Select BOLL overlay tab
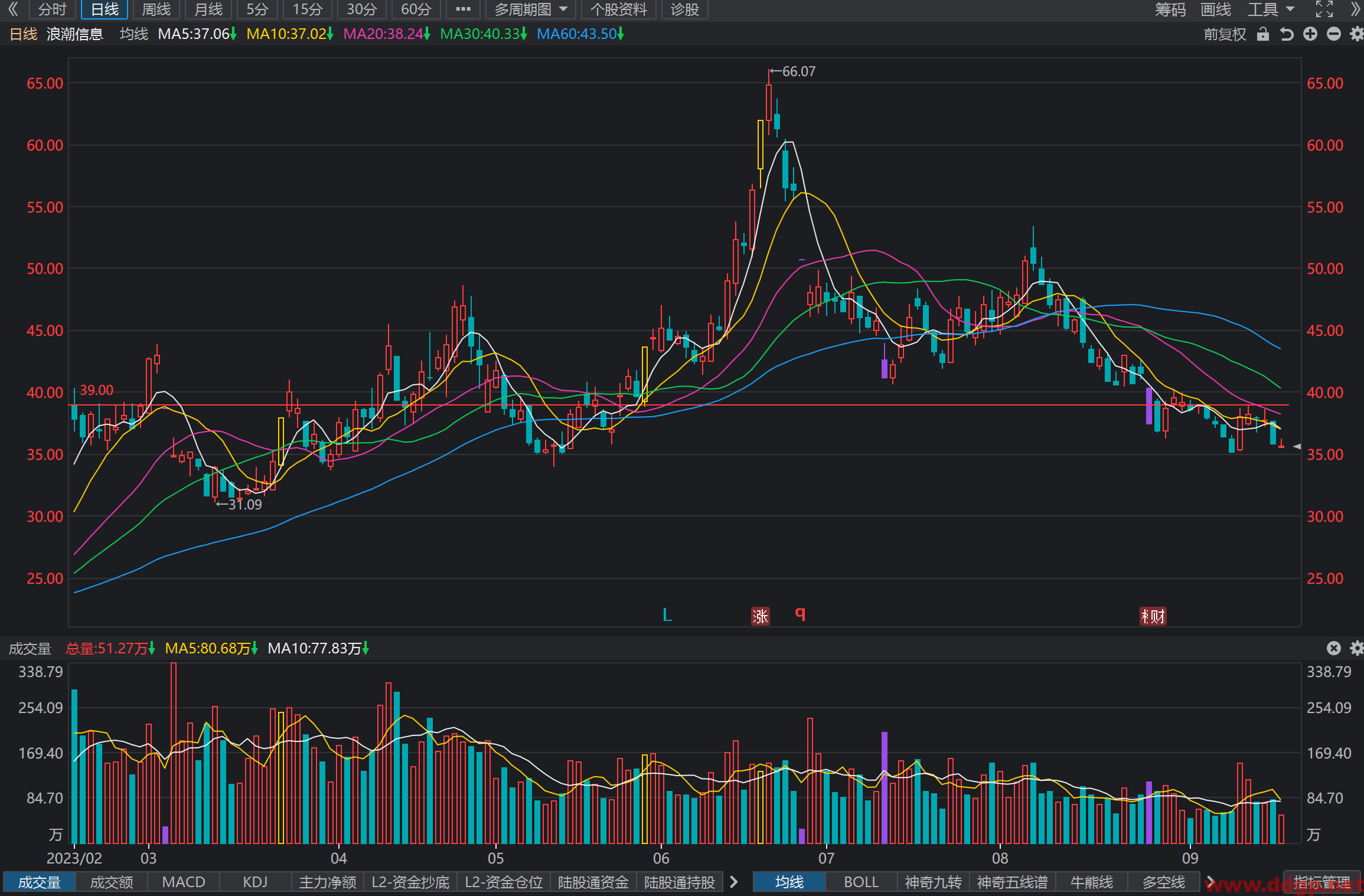Screen dimensions: 1364x896 (862, 882)
